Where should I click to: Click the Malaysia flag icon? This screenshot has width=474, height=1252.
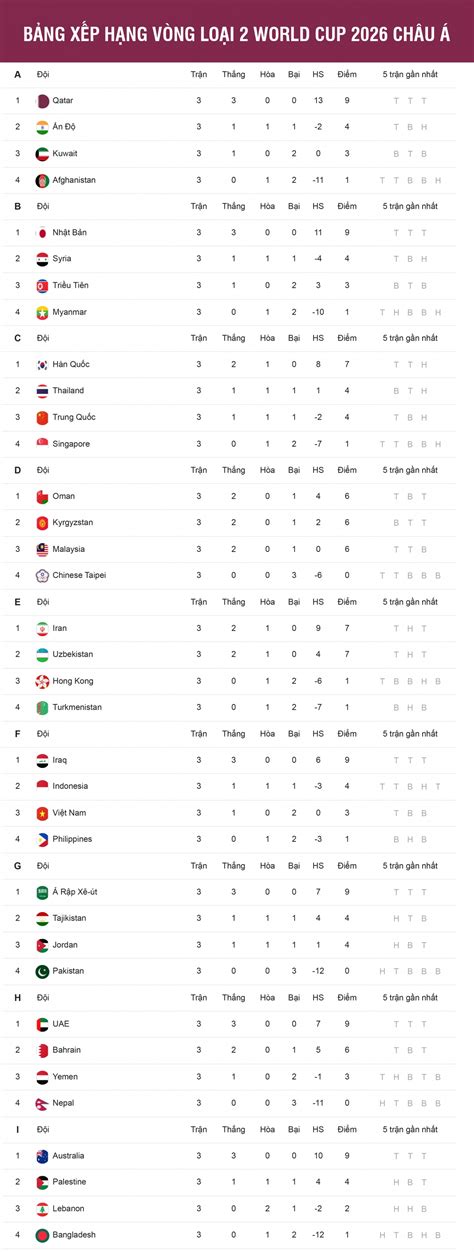(x=42, y=549)
